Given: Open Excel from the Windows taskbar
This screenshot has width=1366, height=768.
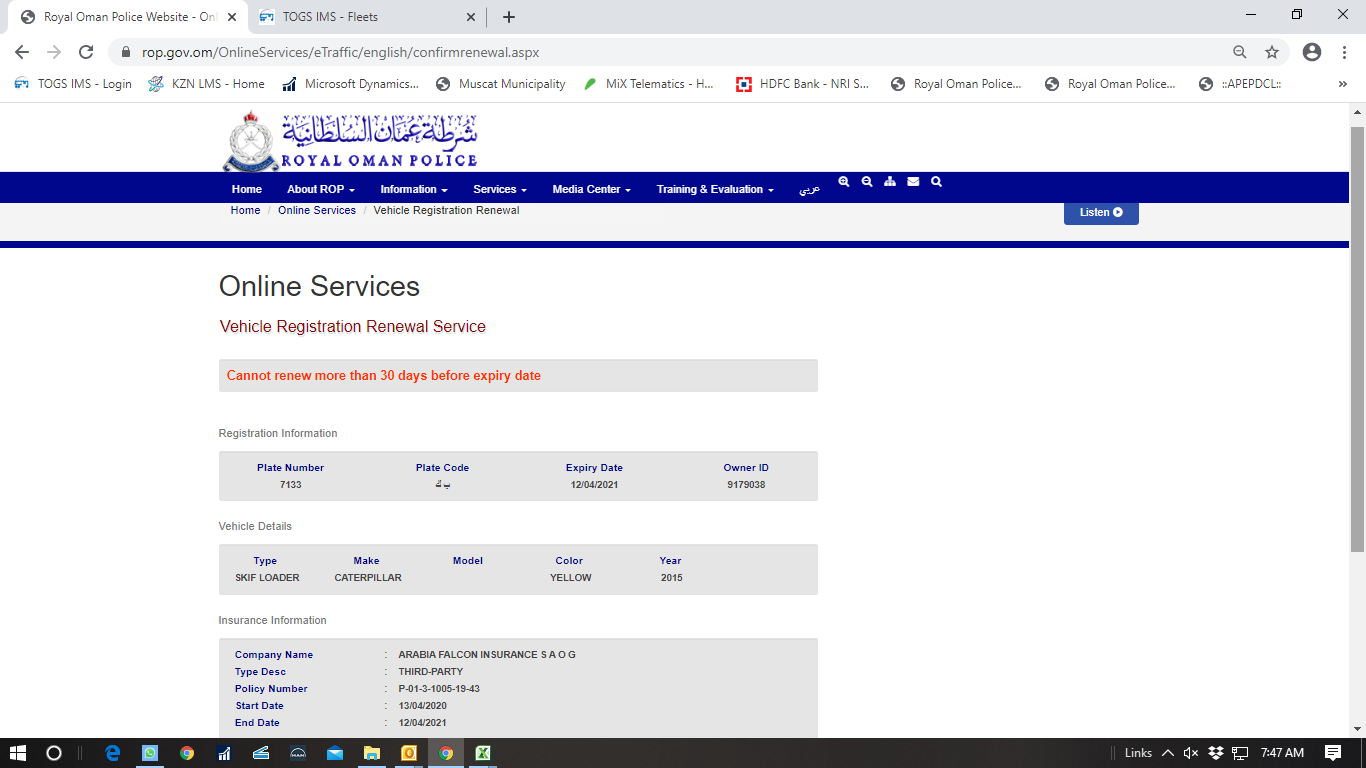Looking at the screenshot, I should click(482, 753).
